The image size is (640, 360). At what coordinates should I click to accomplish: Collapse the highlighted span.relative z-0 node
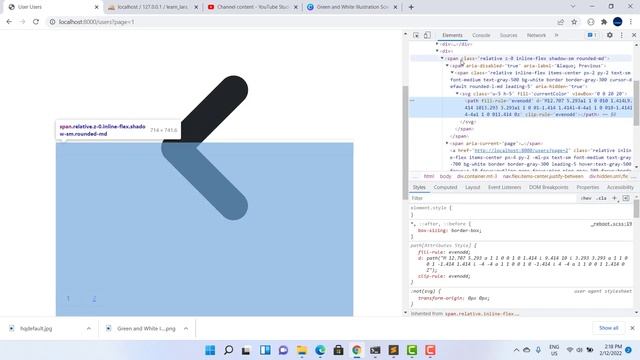coord(442,58)
